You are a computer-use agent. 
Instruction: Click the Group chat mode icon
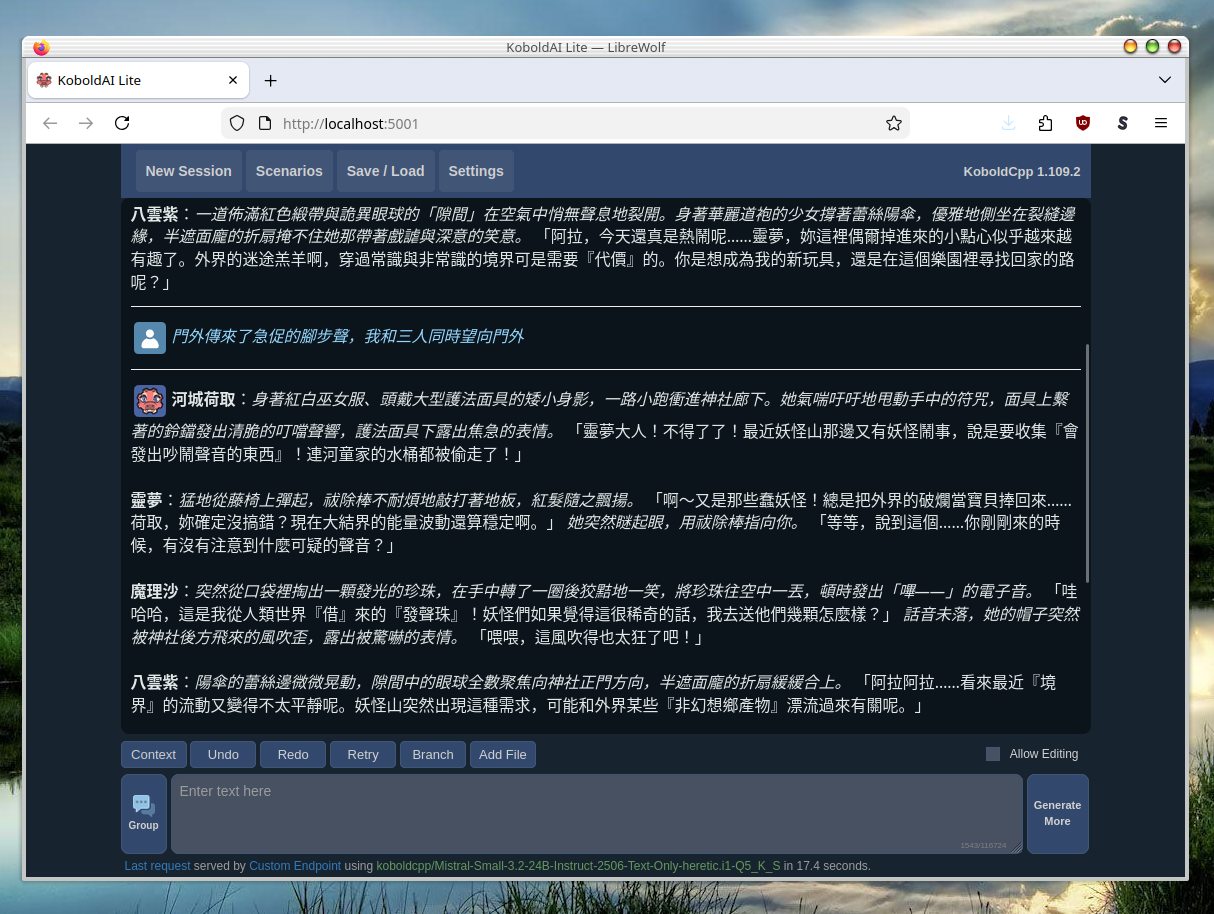tap(143, 813)
